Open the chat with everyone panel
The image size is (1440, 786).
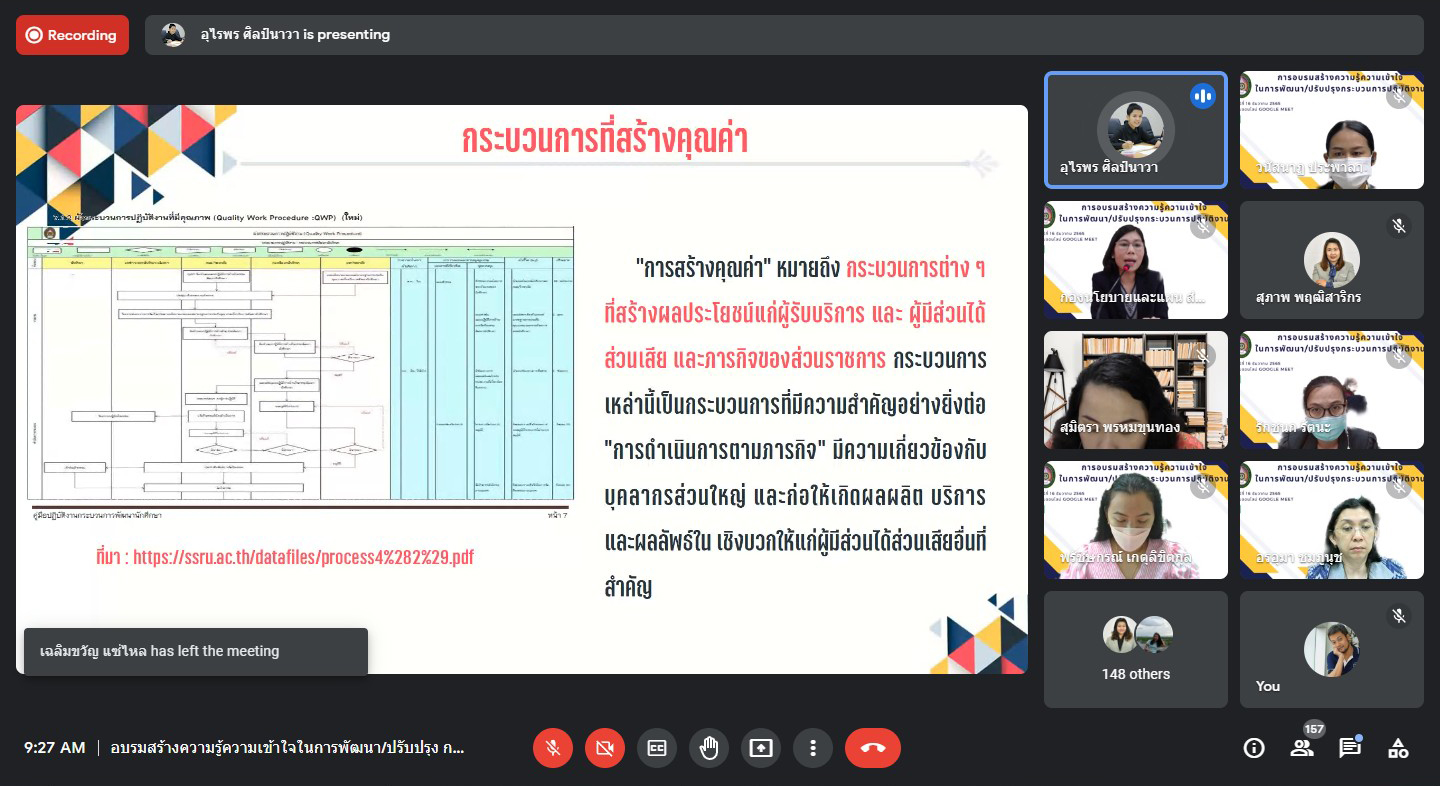1350,748
